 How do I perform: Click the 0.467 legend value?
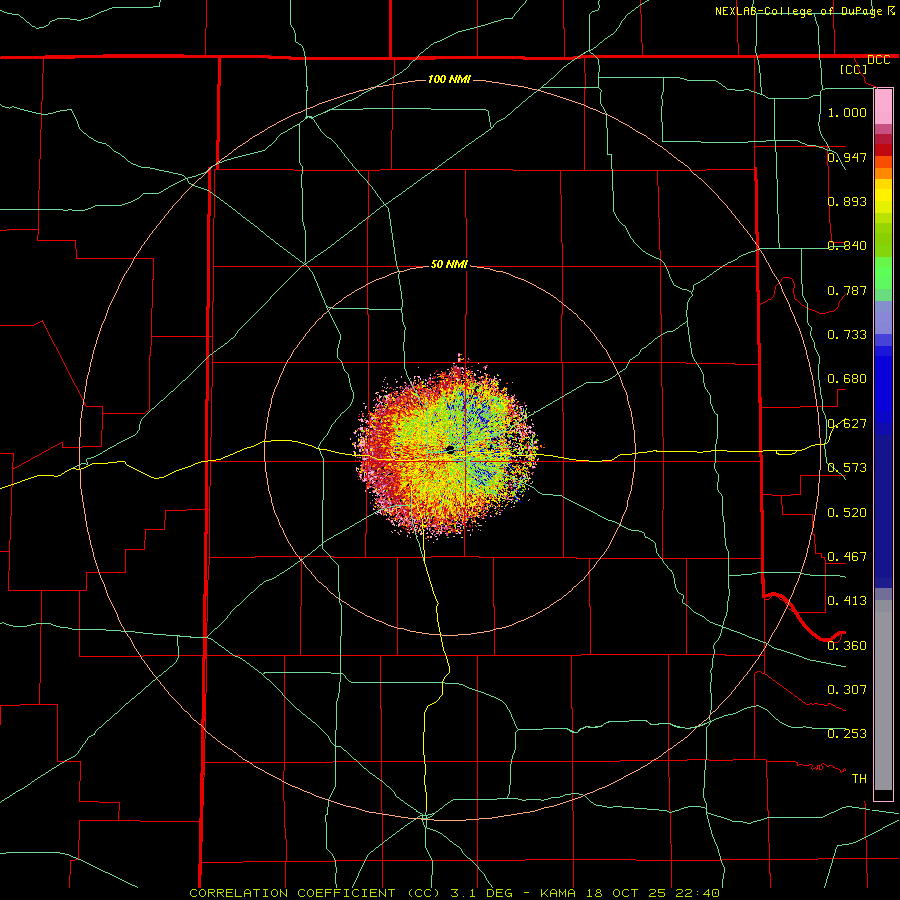point(847,556)
